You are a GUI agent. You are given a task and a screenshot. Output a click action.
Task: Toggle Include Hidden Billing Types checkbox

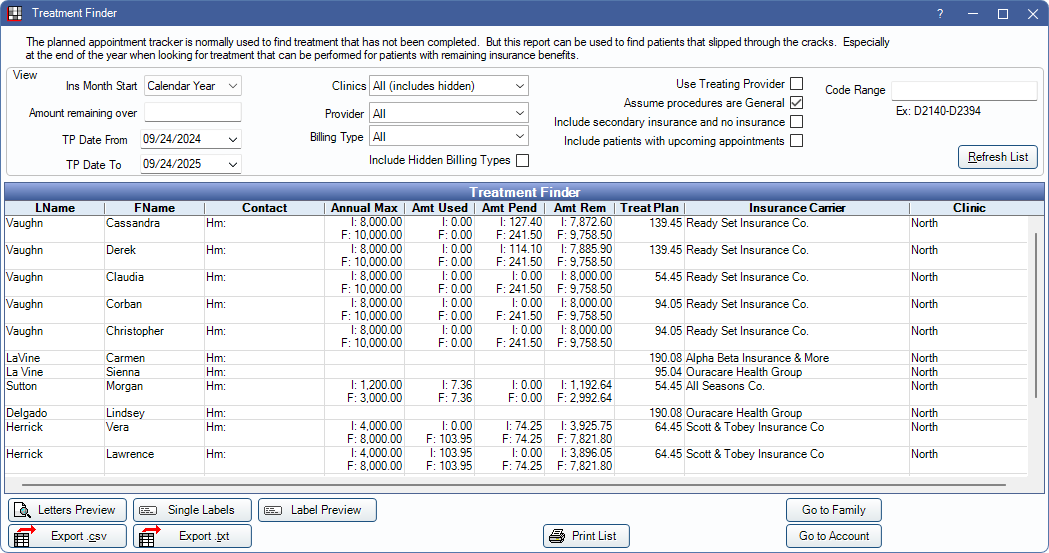tap(522, 160)
